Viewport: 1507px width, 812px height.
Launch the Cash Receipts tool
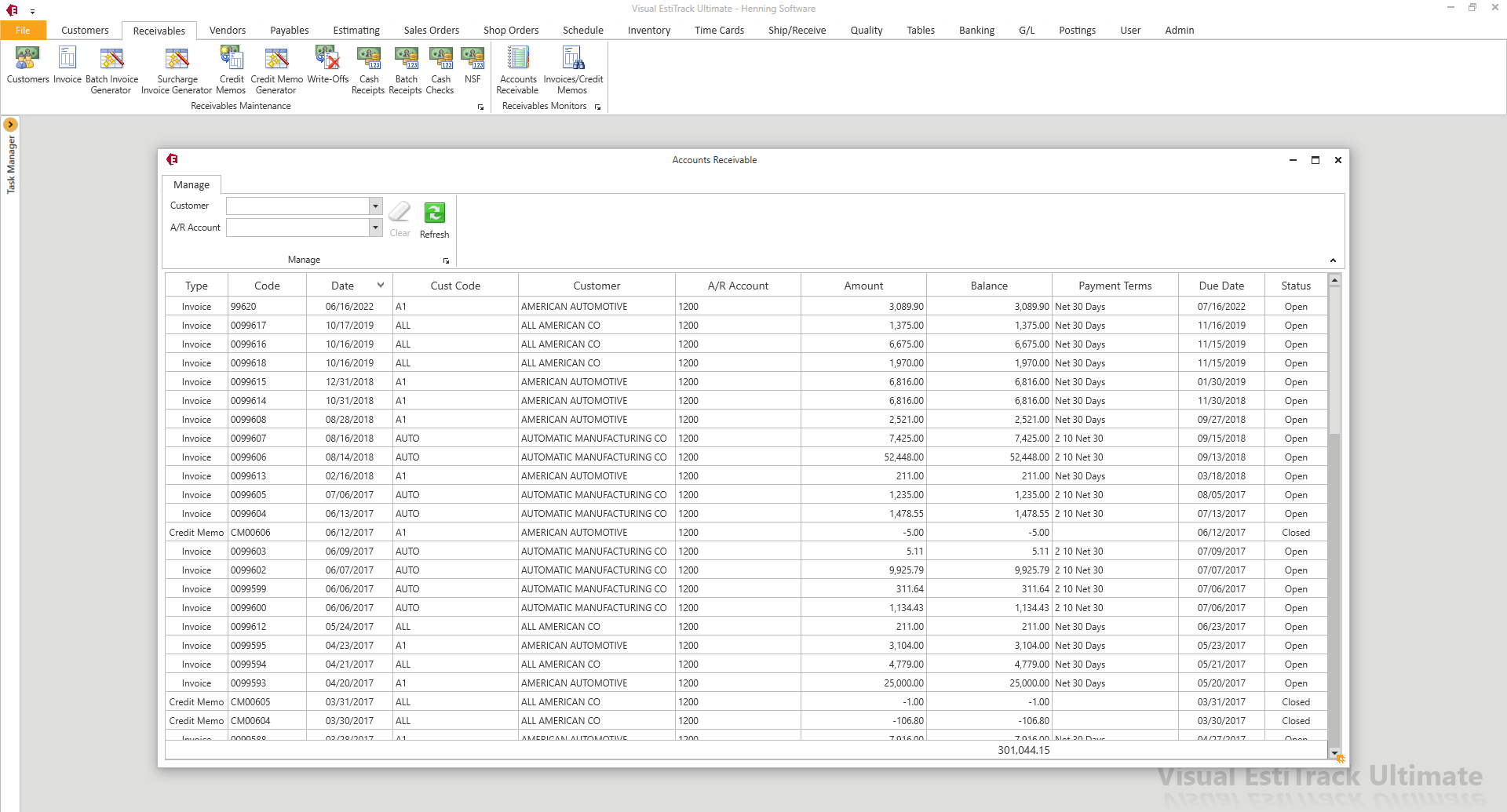(x=368, y=69)
